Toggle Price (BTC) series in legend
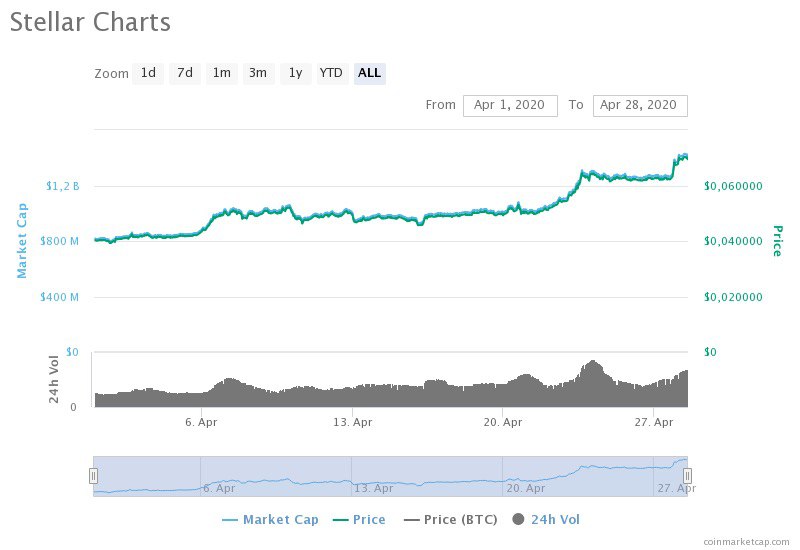The height and width of the screenshot is (550, 800). [x=451, y=519]
